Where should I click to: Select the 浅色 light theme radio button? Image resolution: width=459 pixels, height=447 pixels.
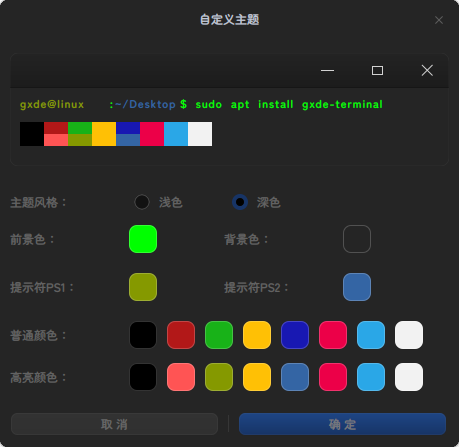pos(142,202)
